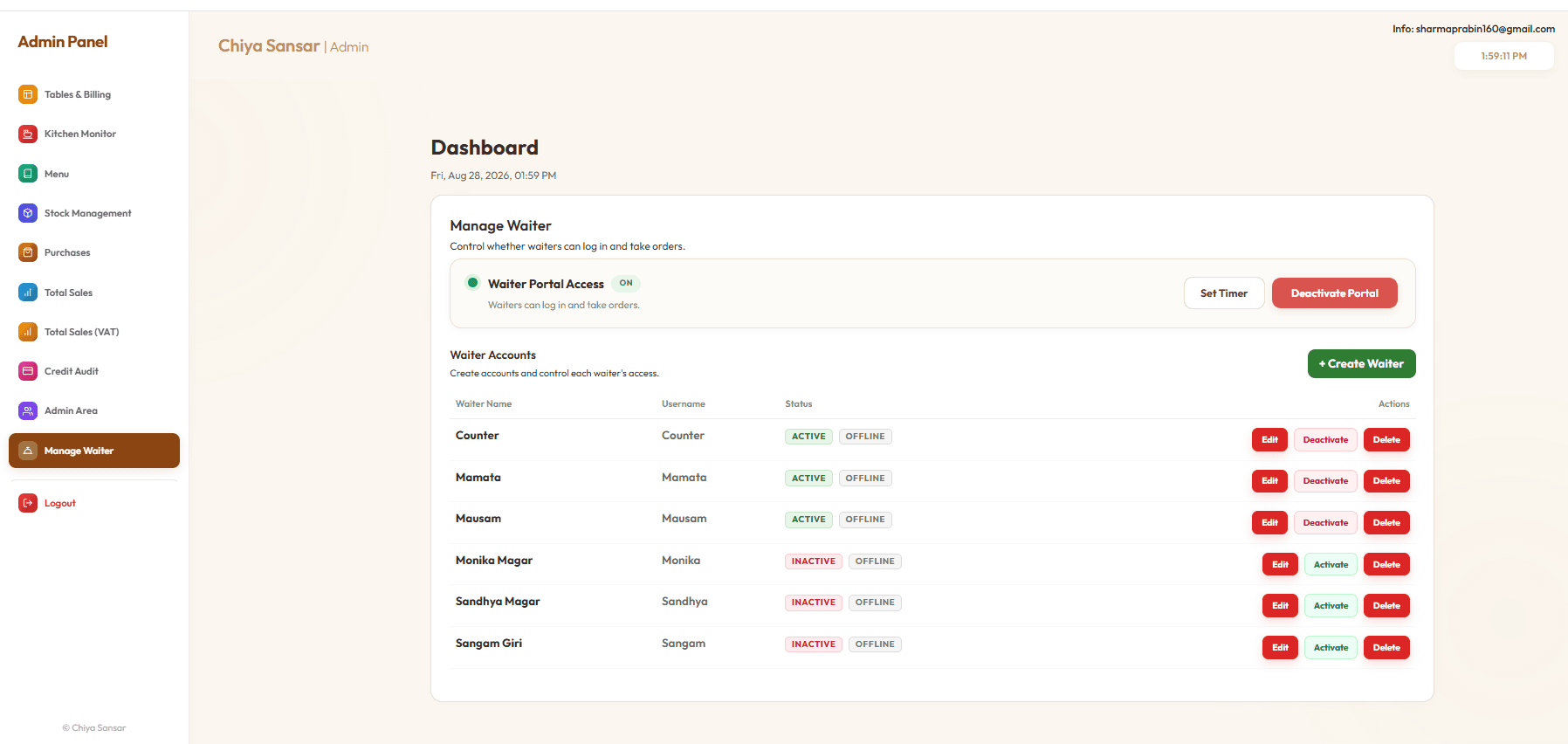Click the blue Total Sales chart icon
Viewport: 1568px width, 744px height.
tap(28, 293)
